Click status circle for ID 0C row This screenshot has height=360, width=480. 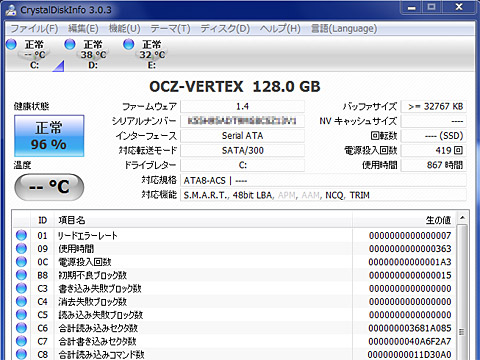pos(21,262)
